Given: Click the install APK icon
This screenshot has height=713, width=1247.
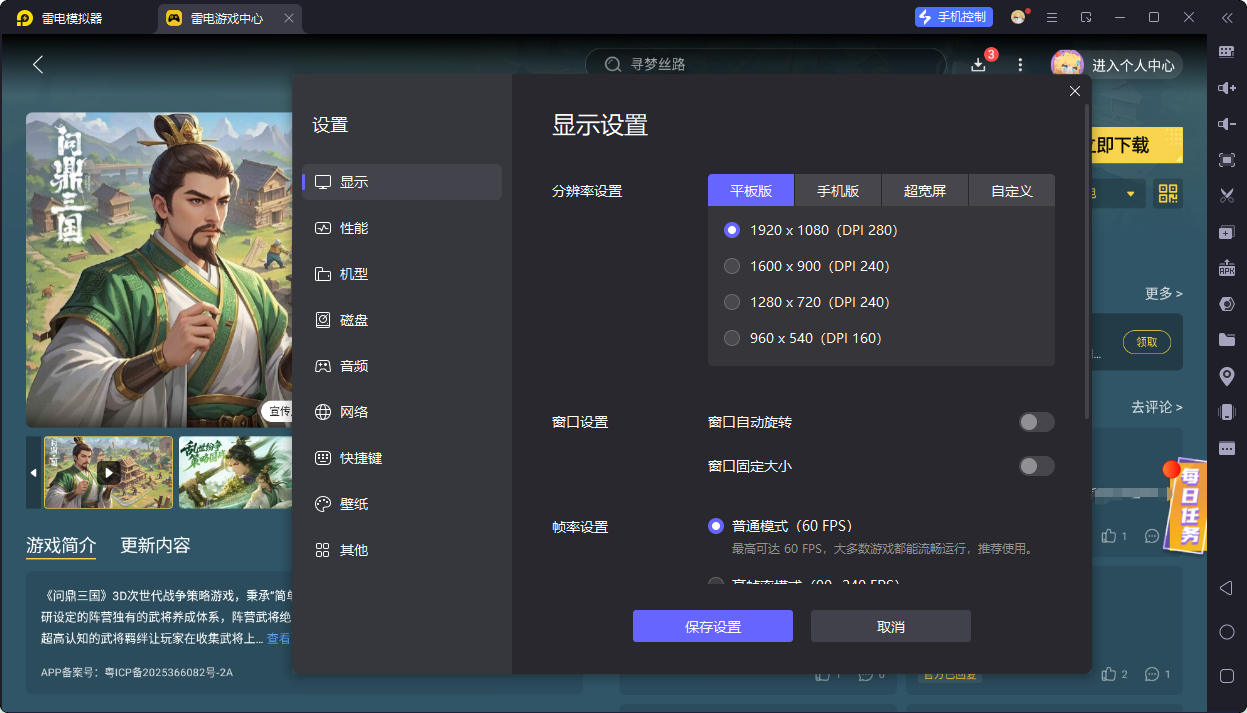Looking at the screenshot, I should (x=1227, y=268).
